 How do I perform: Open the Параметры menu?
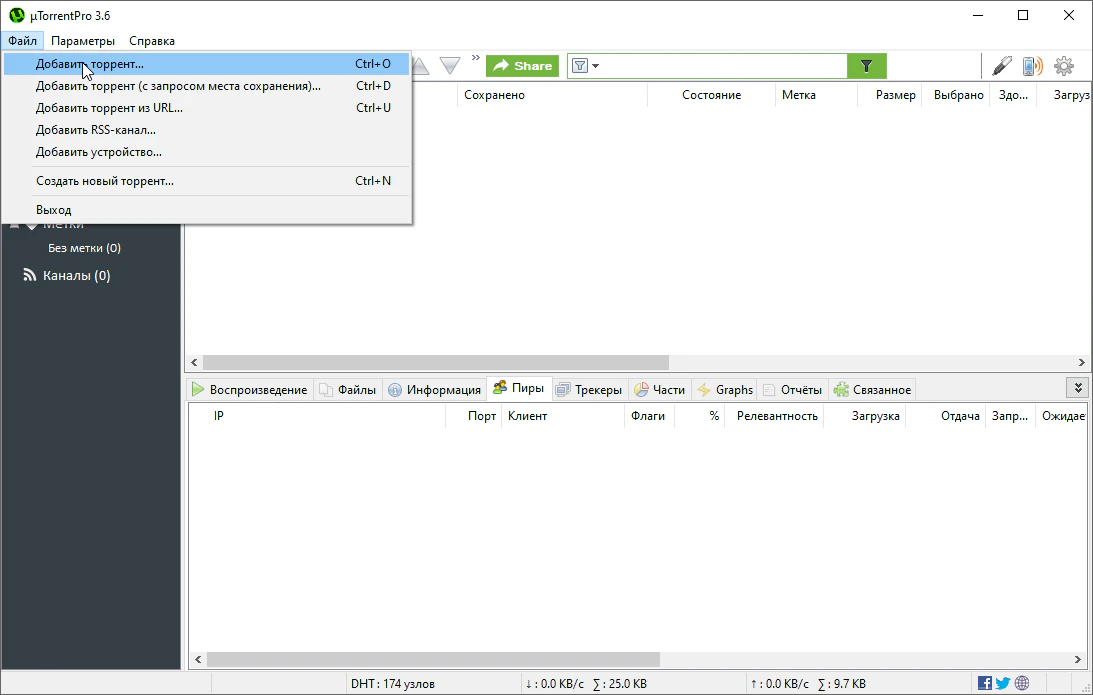pos(83,41)
